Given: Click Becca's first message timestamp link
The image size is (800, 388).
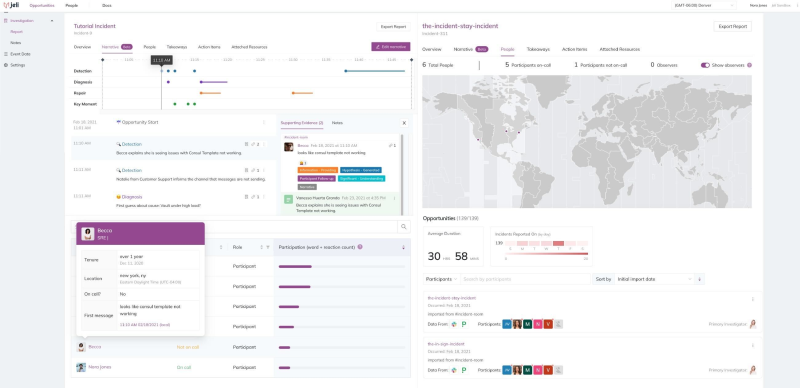Looking at the screenshot, I should click(x=145, y=325).
